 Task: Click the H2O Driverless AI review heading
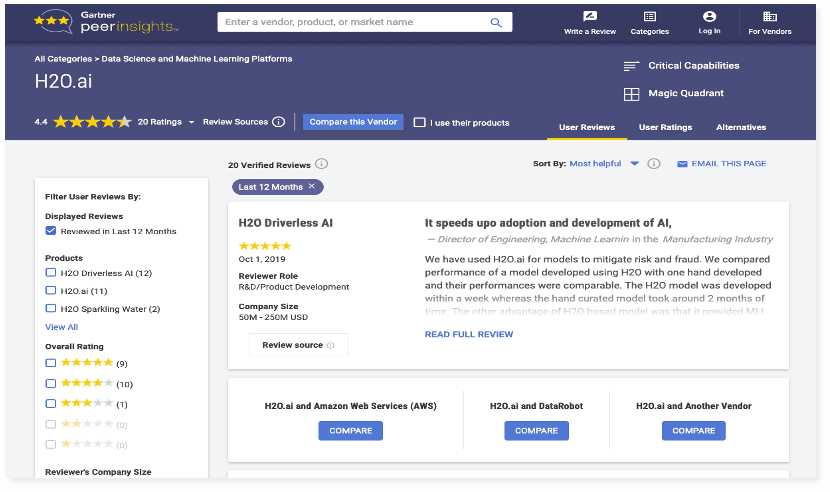tap(285, 223)
